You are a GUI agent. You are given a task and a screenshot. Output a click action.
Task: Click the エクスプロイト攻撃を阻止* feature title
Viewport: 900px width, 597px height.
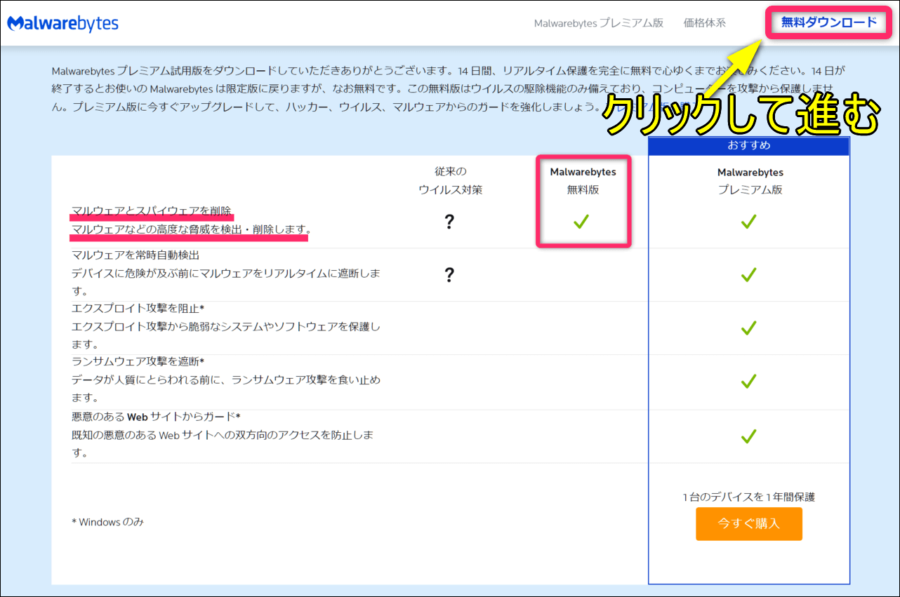138,308
